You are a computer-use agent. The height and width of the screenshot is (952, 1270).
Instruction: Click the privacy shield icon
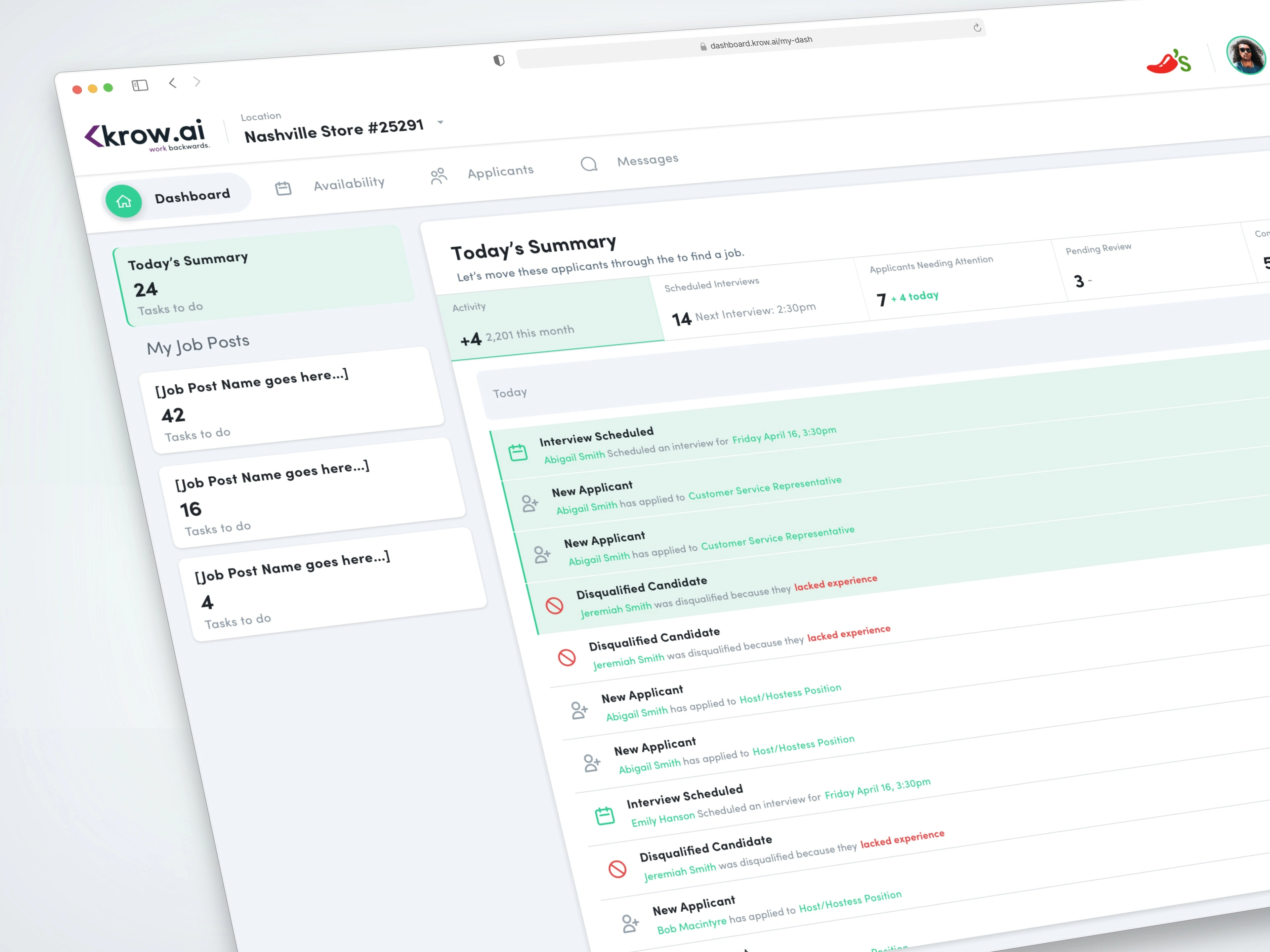click(x=499, y=60)
